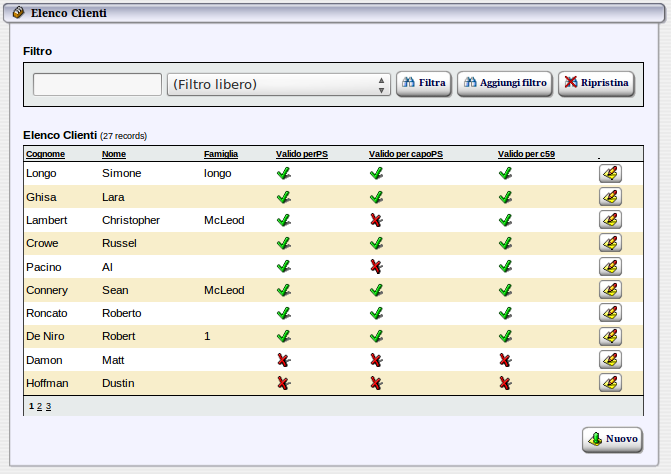
Task: Sort table by Cognome column
Action: (x=46, y=154)
